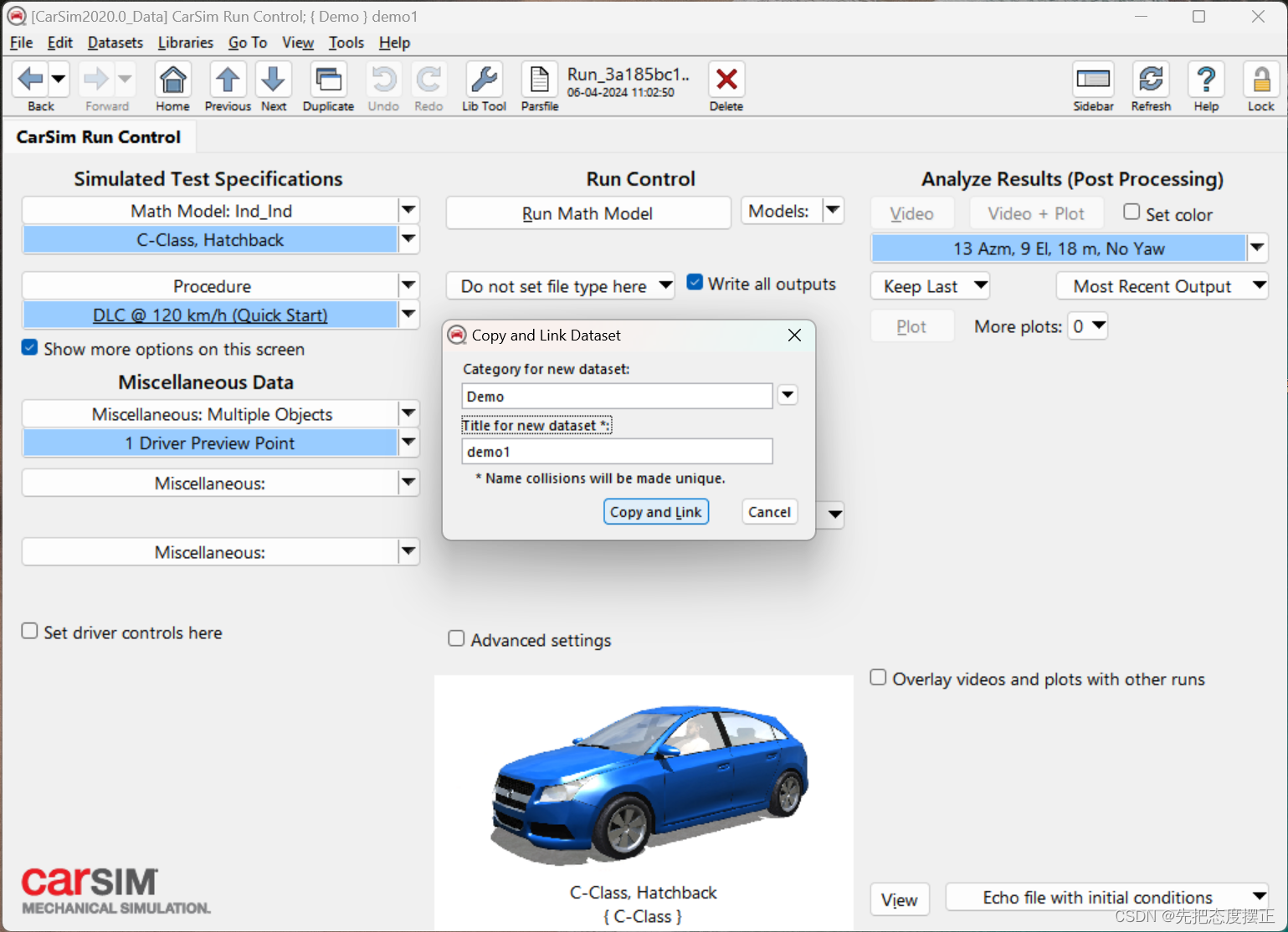
Task: Click the View button
Action: pos(900,899)
